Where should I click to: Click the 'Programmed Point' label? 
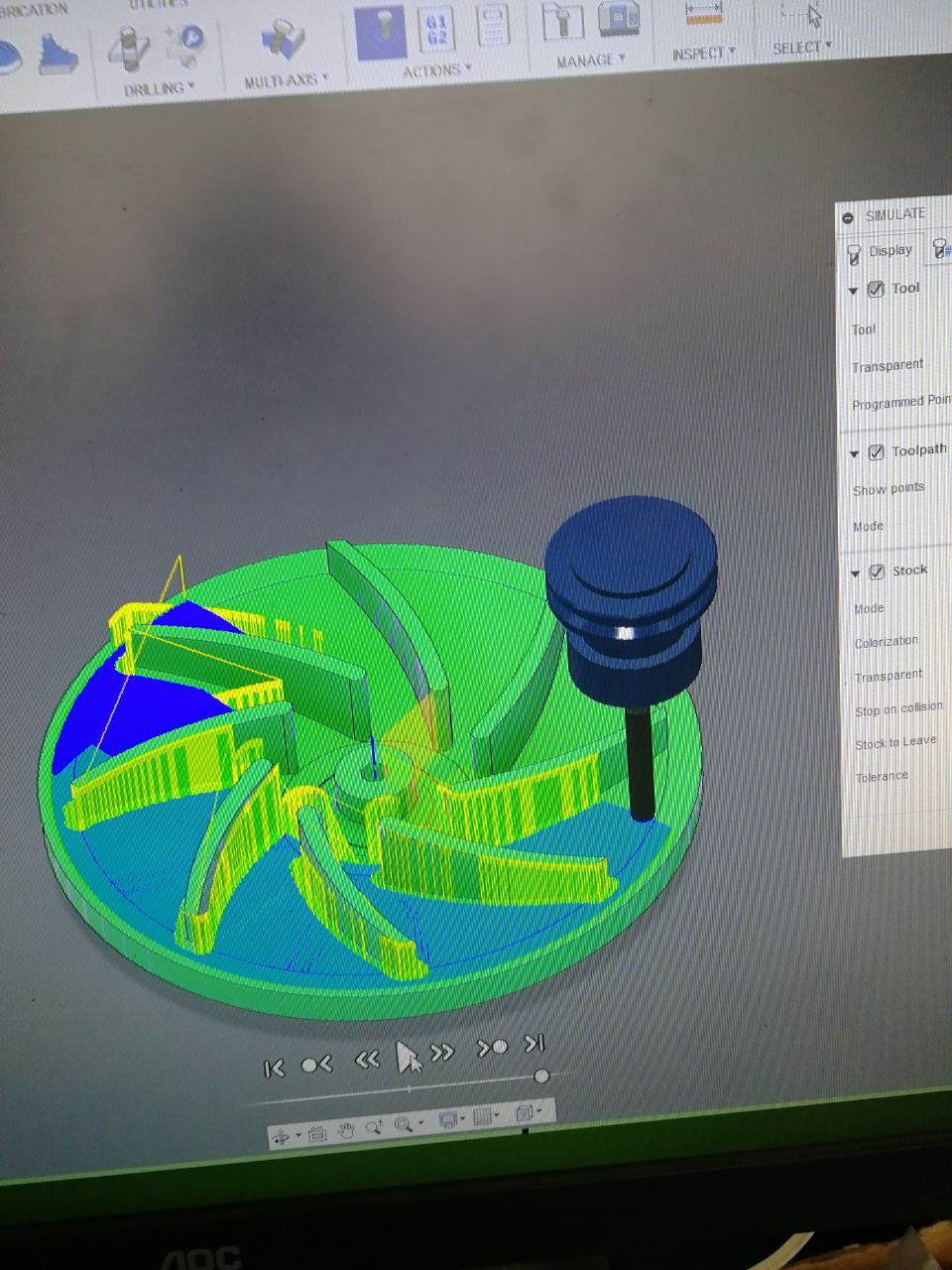coord(901,402)
